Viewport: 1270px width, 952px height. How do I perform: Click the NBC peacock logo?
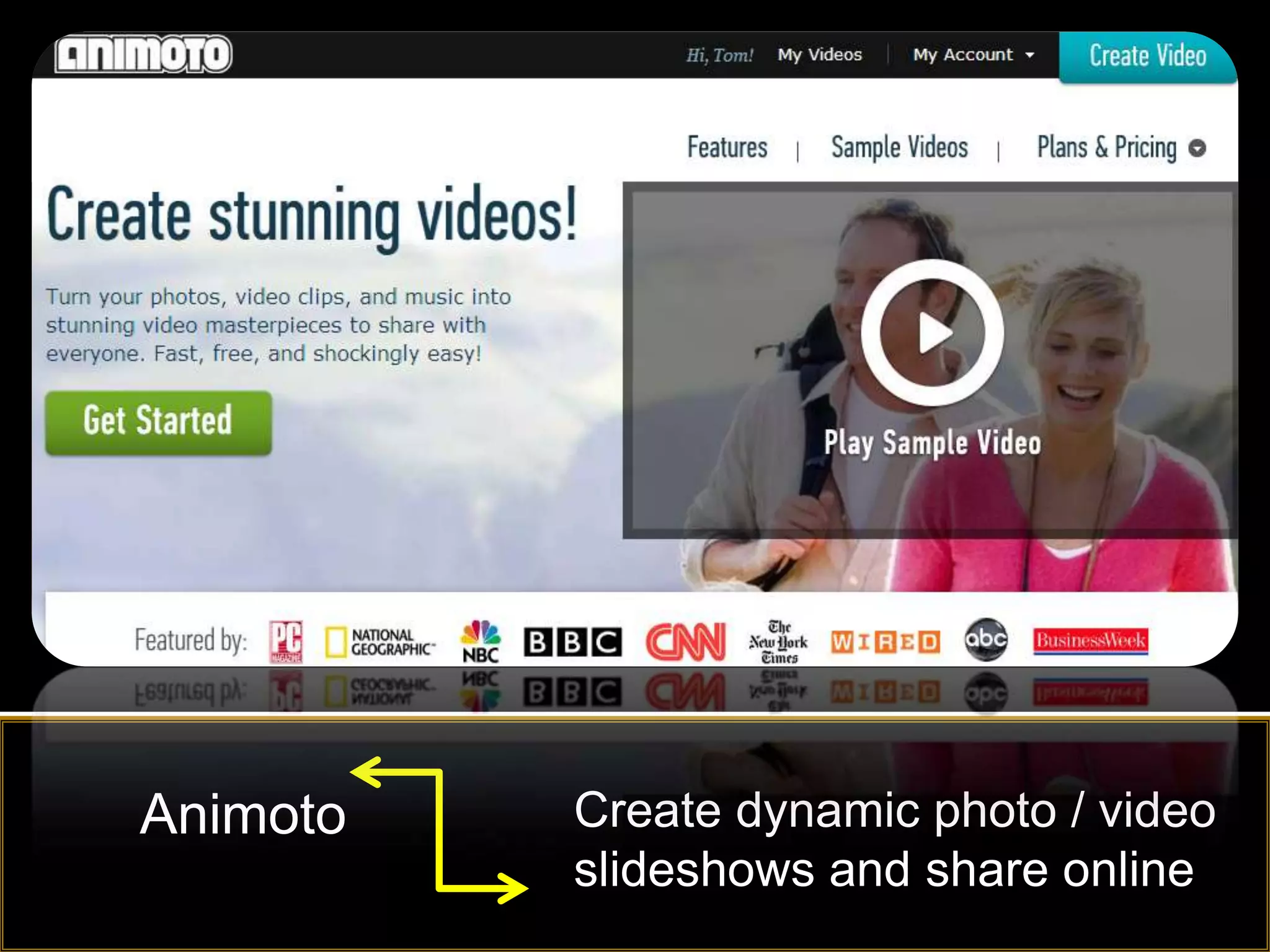481,641
